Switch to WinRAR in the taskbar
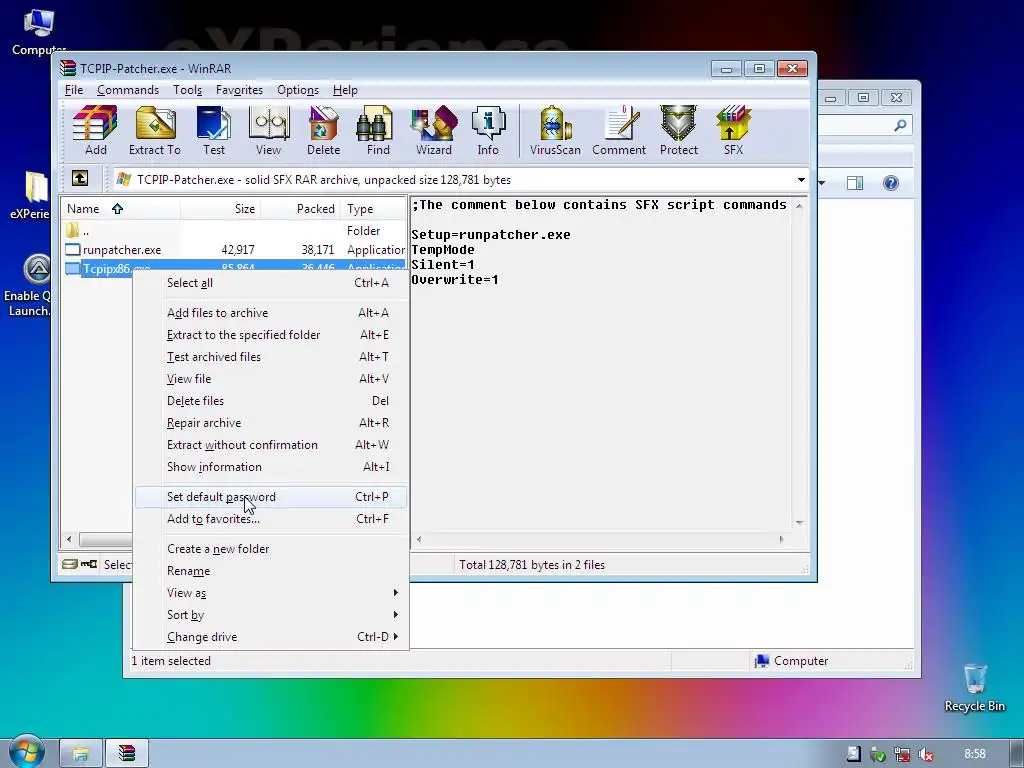1024x768 pixels. pyautogui.click(x=127, y=754)
